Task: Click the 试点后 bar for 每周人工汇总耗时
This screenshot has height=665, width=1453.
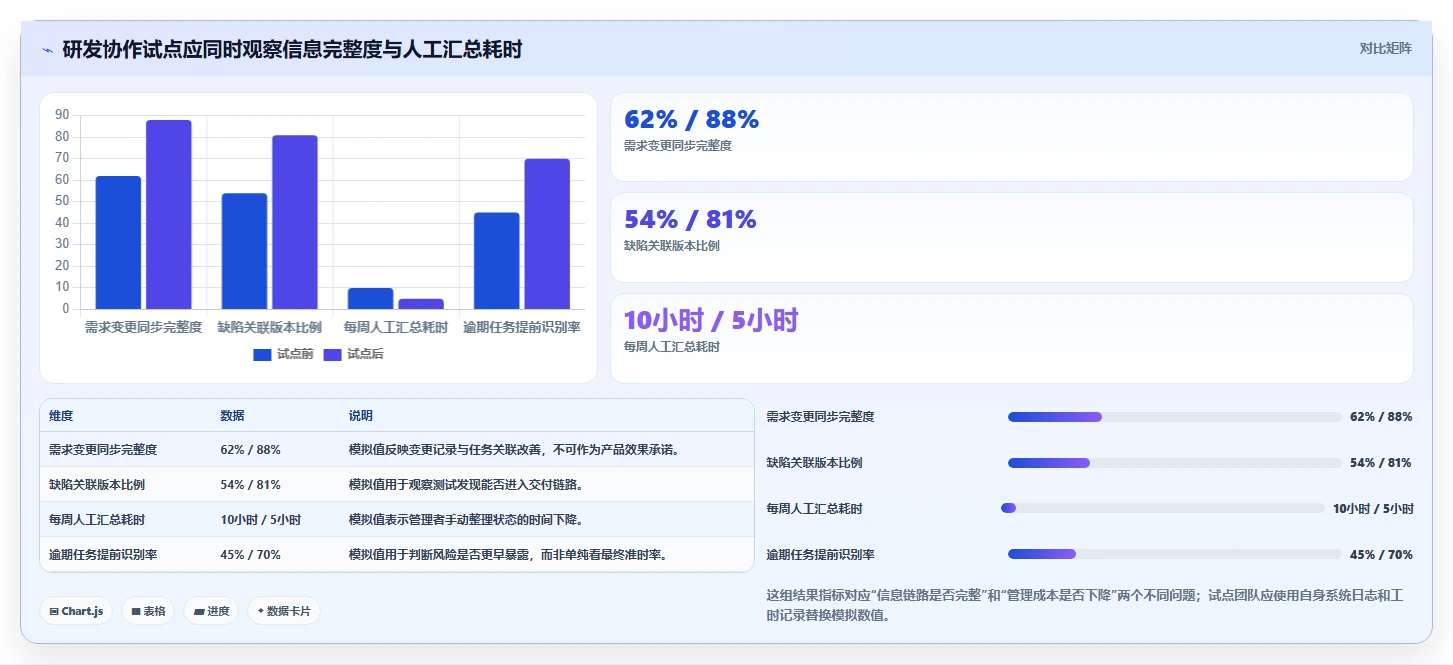Action: click(421, 304)
